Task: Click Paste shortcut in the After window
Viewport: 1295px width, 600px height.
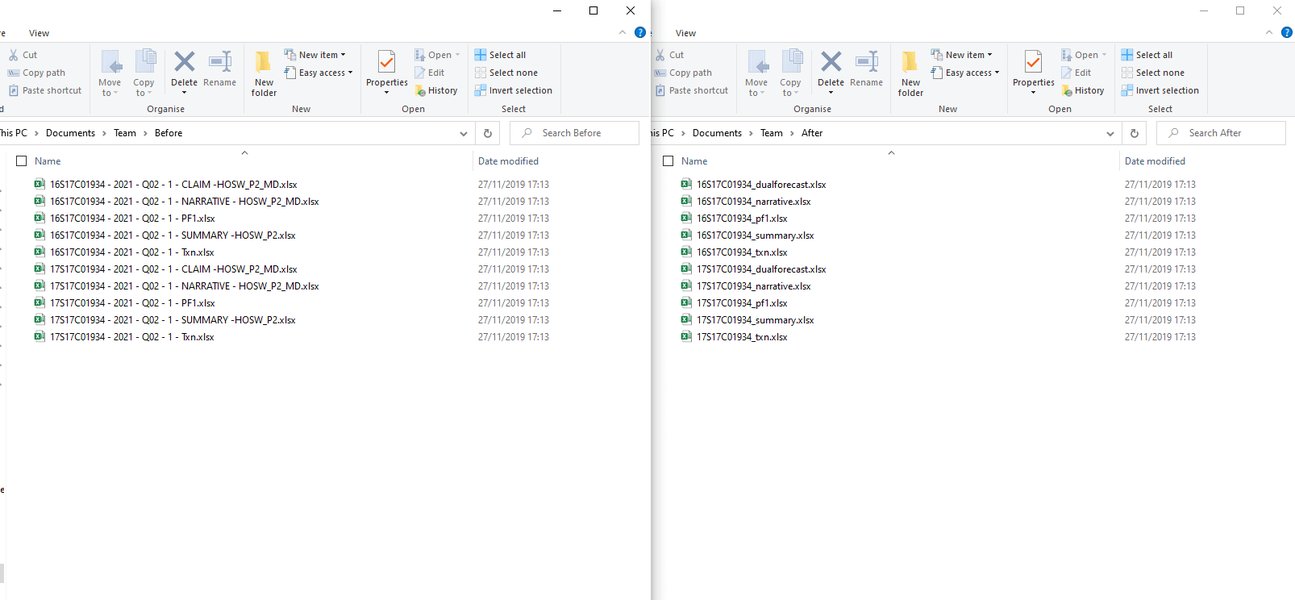Action: [x=691, y=90]
